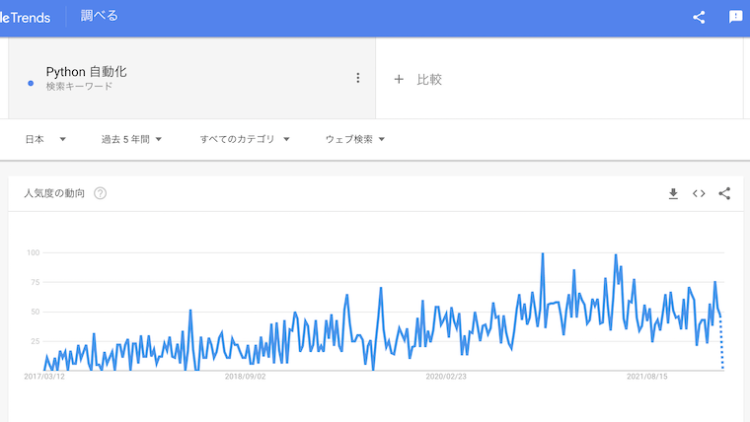Click the embed code icon on chart
The image size is (750, 422).
(x=699, y=194)
